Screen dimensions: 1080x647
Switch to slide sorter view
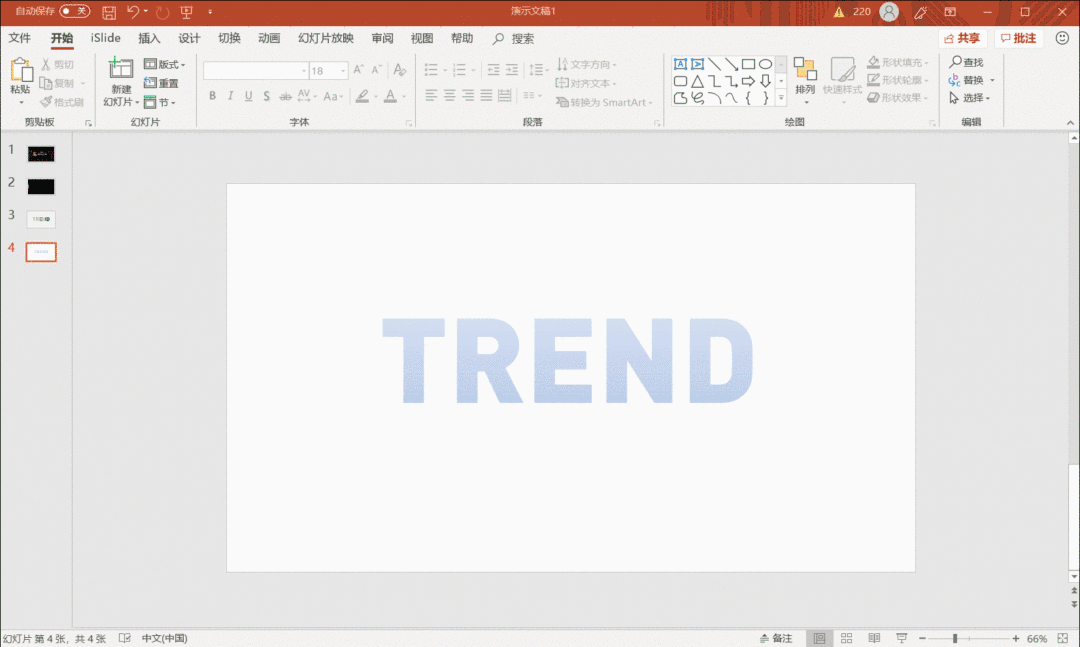click(x=847, y=639)
